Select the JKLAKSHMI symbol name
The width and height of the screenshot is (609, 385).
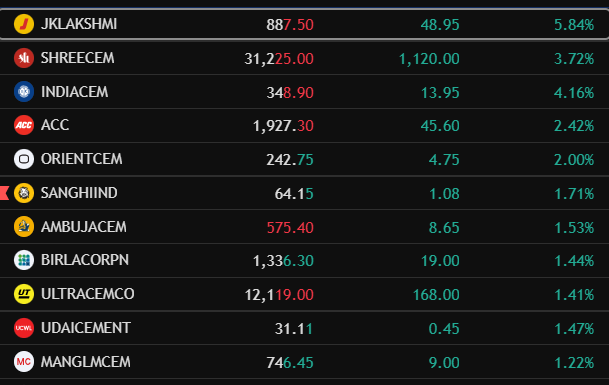point(79,24)
